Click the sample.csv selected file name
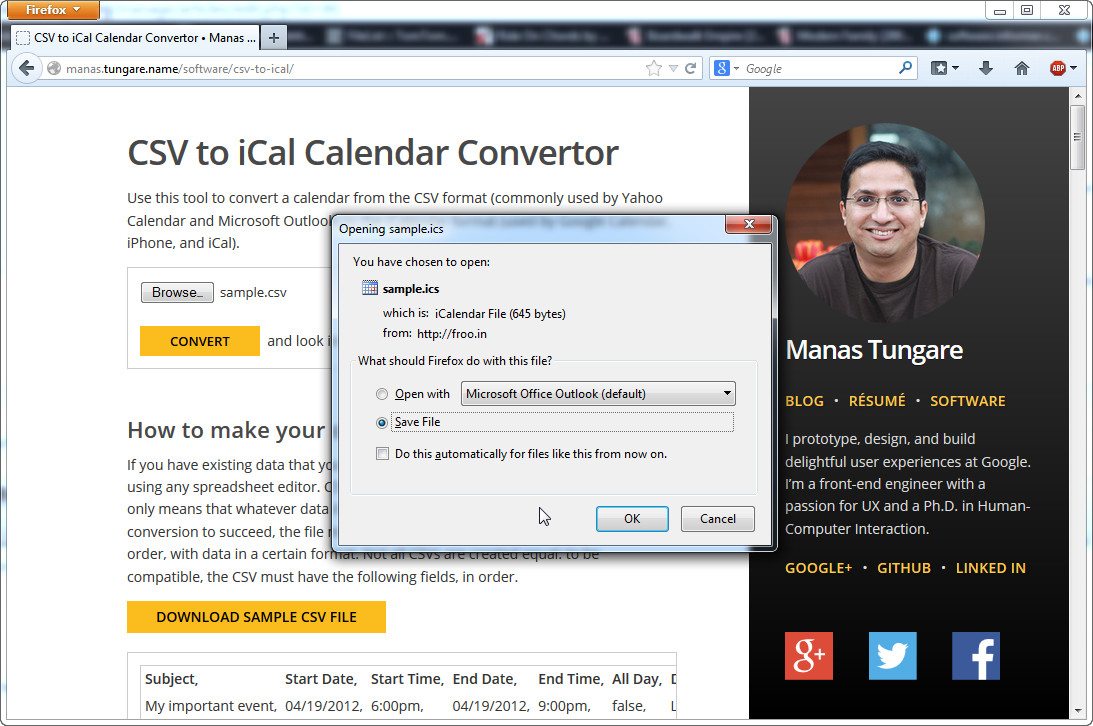 click(253, 293)
